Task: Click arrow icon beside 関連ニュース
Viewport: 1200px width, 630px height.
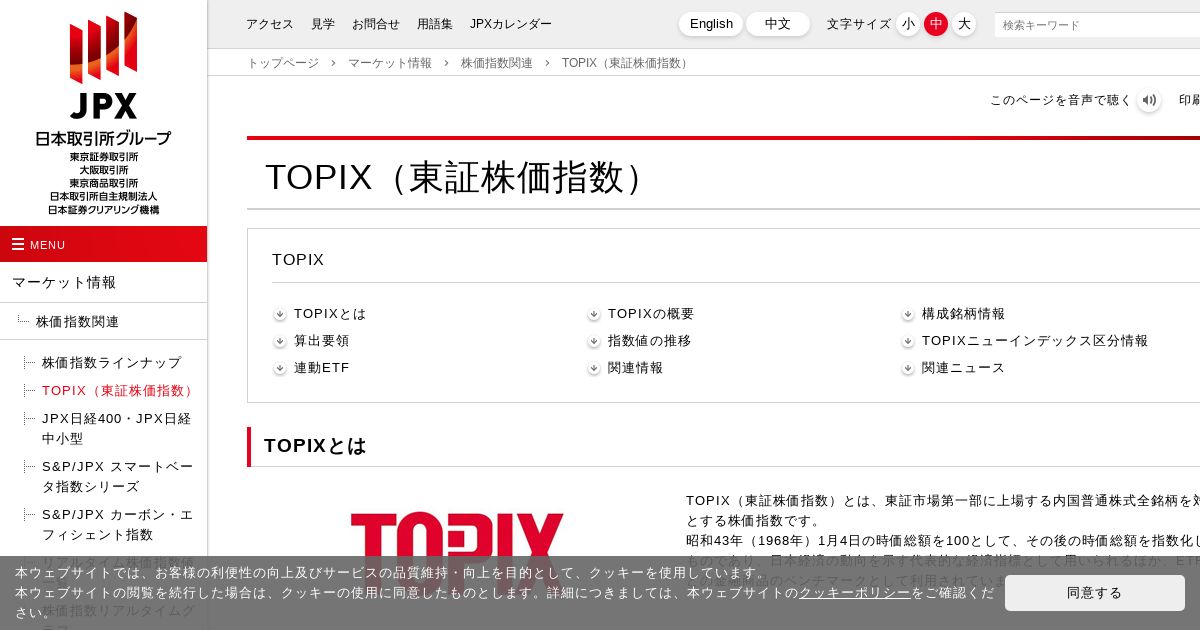Action: tap(908, 368)
